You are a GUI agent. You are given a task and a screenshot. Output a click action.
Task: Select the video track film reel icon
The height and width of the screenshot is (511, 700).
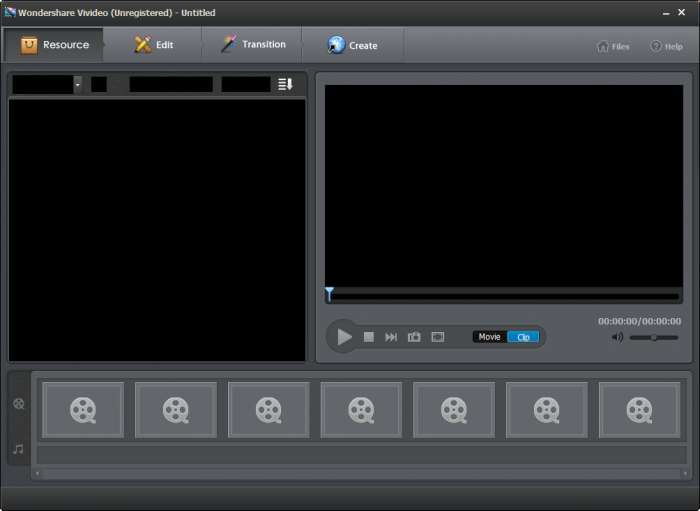19,404
